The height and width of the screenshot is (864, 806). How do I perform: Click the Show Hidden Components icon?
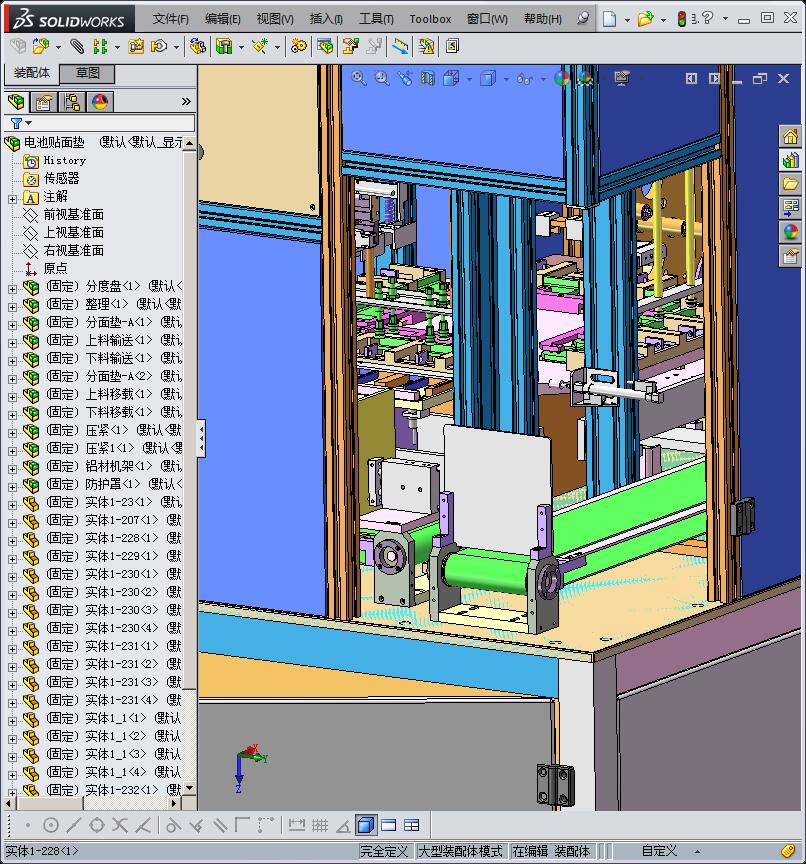point(197,47)
